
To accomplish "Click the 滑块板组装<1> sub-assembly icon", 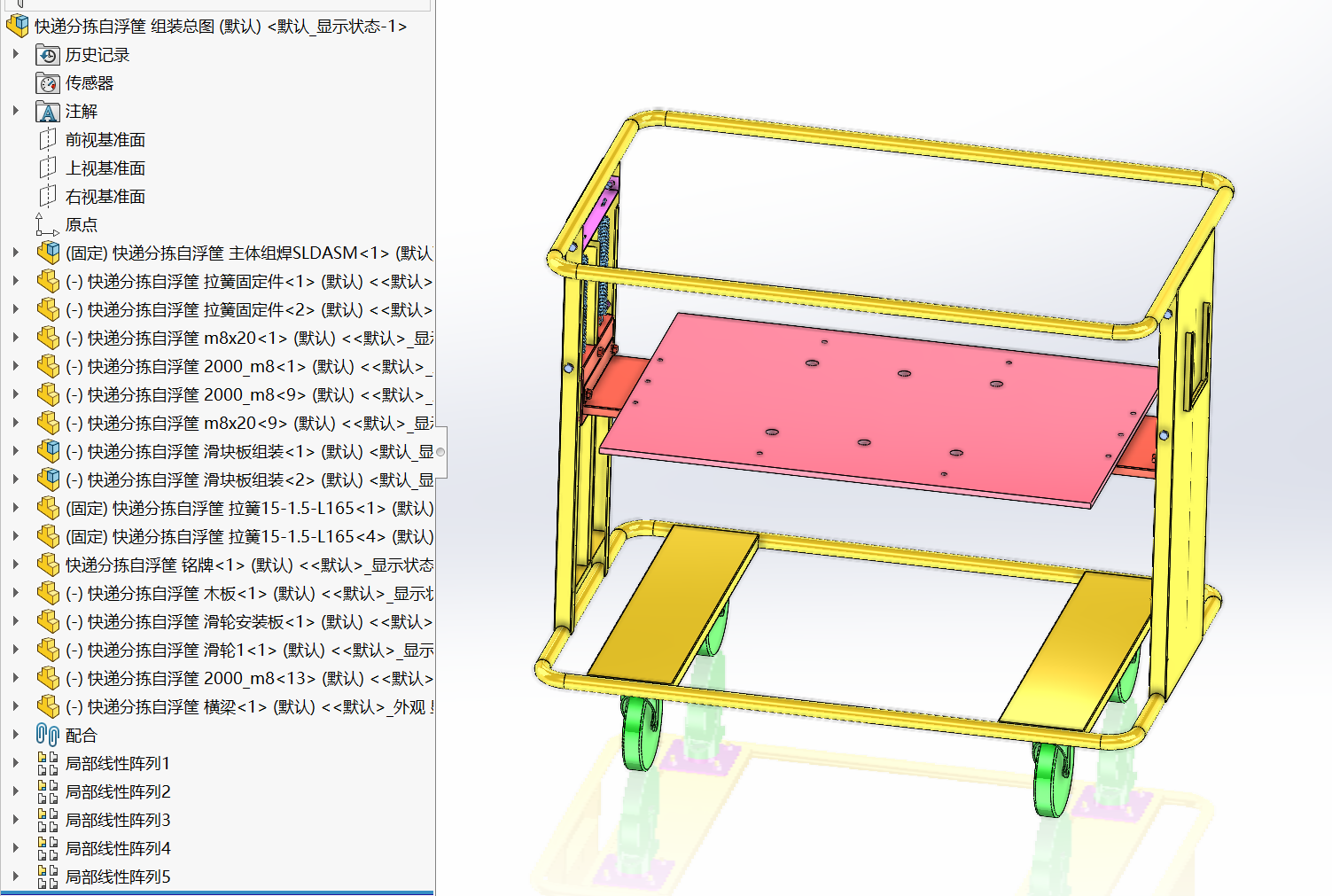I will tap(48, 452).
